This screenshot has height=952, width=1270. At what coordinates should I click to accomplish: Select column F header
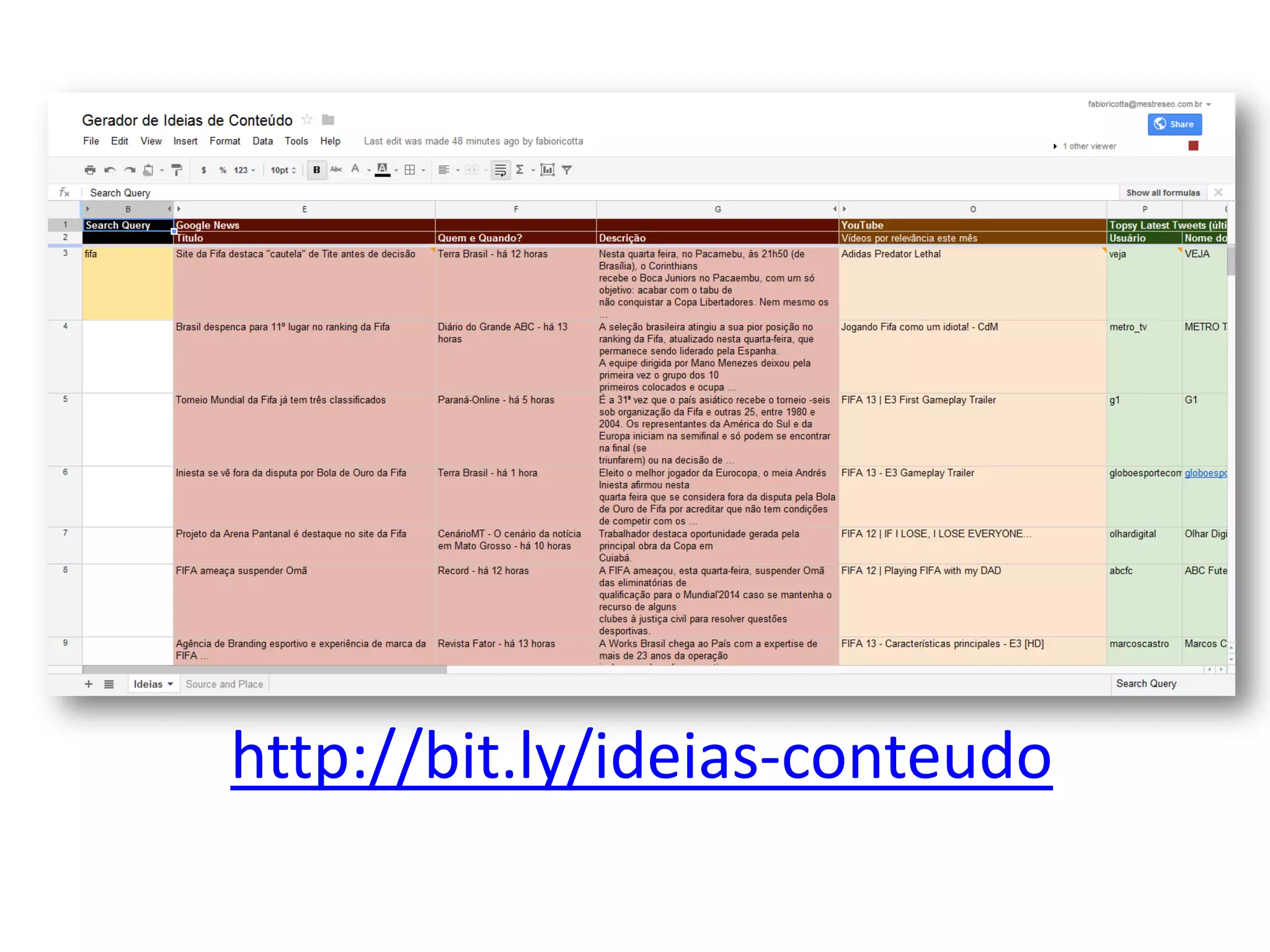516,209
